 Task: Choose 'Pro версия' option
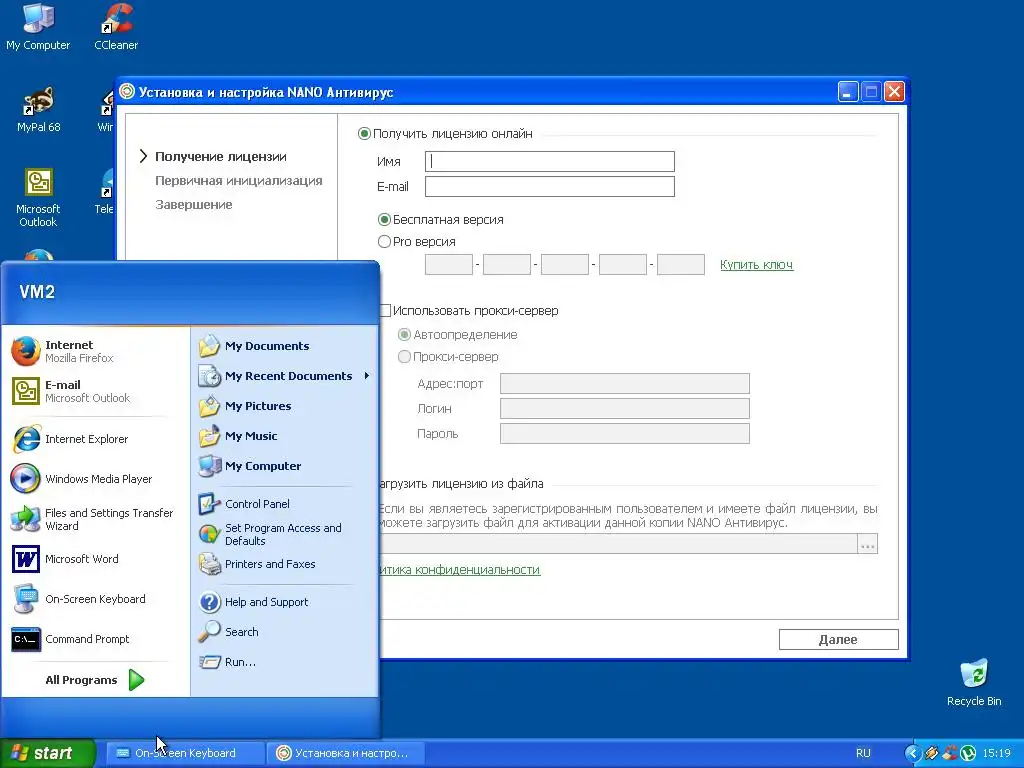[x=385, y=242]
